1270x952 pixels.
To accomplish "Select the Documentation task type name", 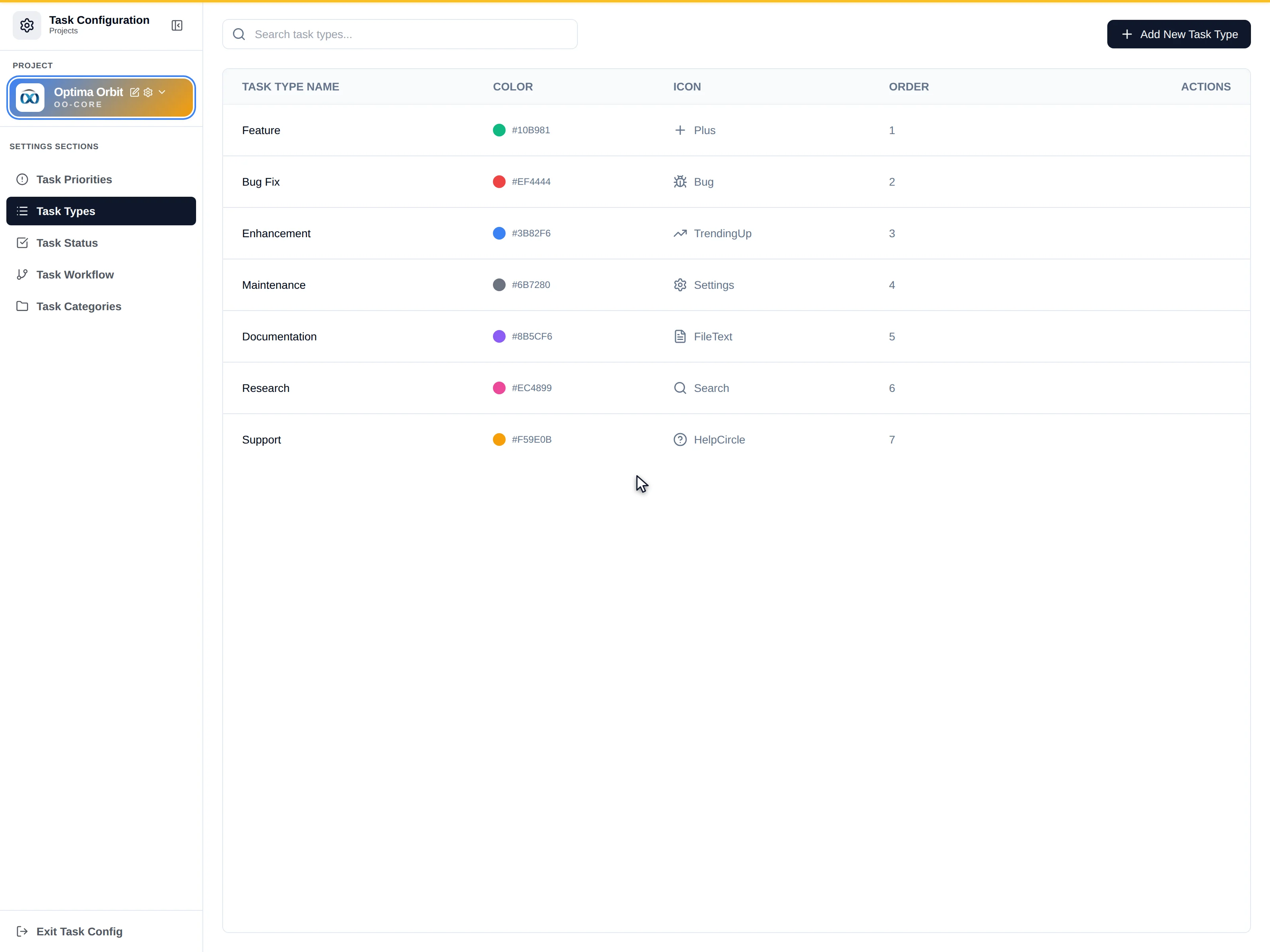I will point(279,337).
